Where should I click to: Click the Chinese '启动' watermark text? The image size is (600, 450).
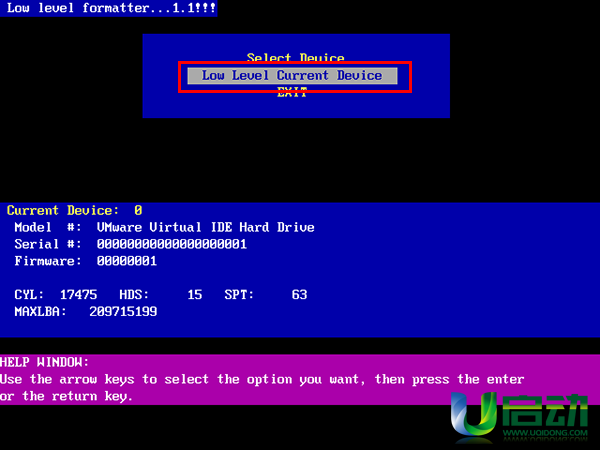point(543,415)
